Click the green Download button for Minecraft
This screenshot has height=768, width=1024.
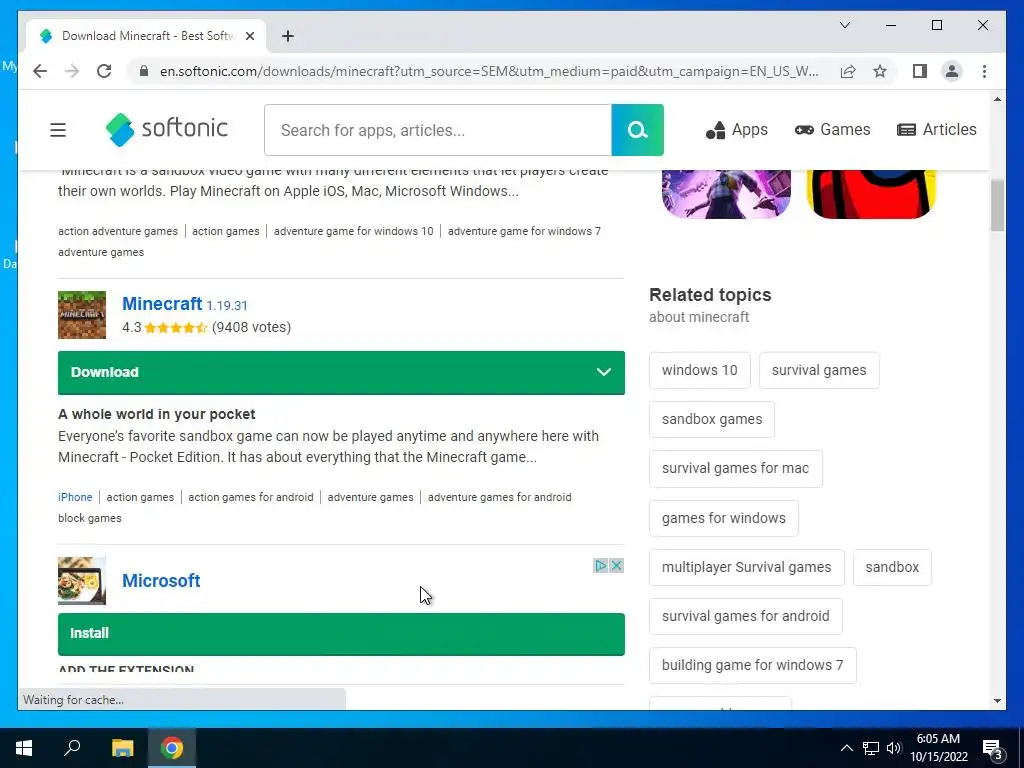click(341, 373)
